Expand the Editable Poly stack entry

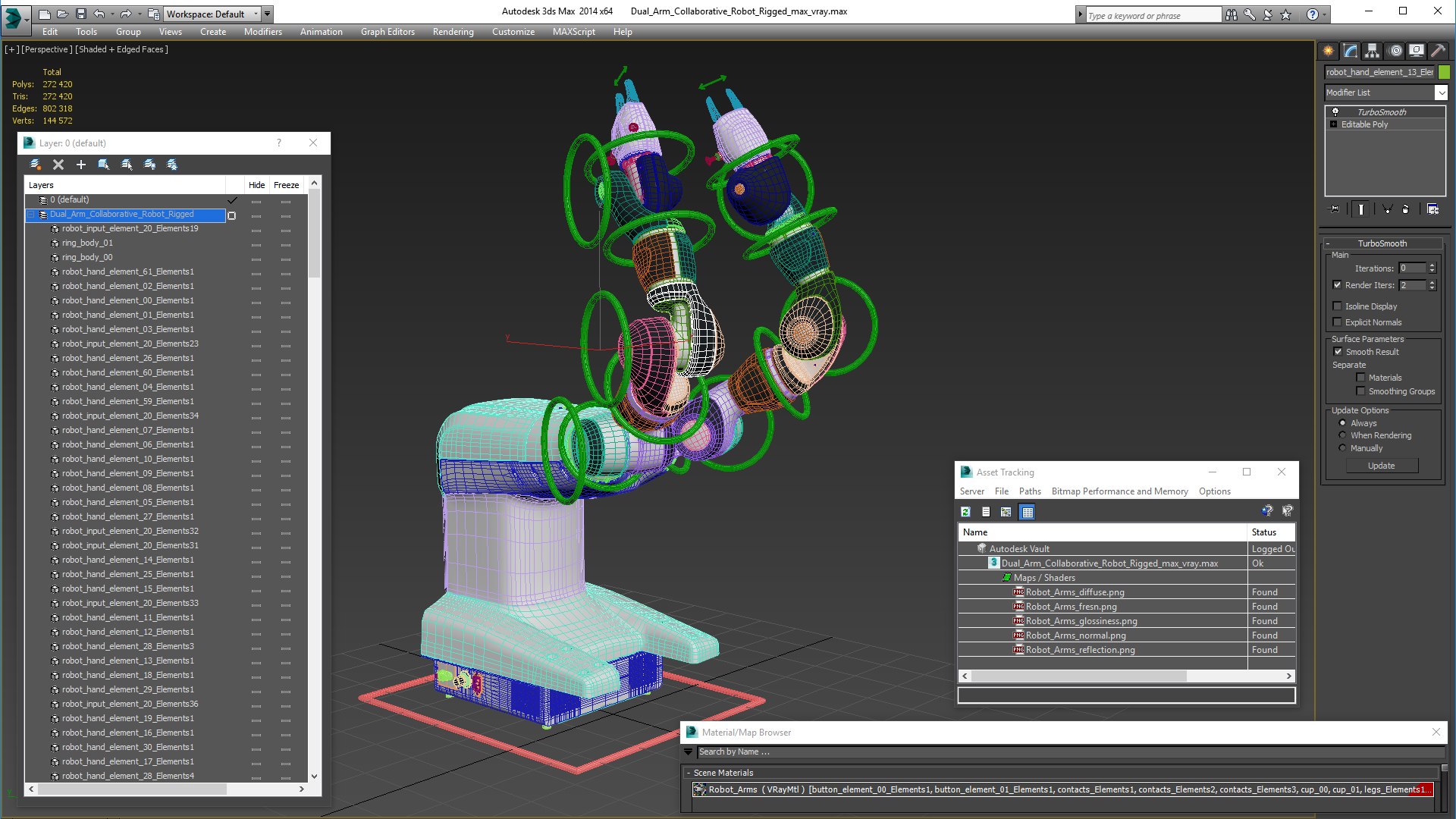point(1334,124)
